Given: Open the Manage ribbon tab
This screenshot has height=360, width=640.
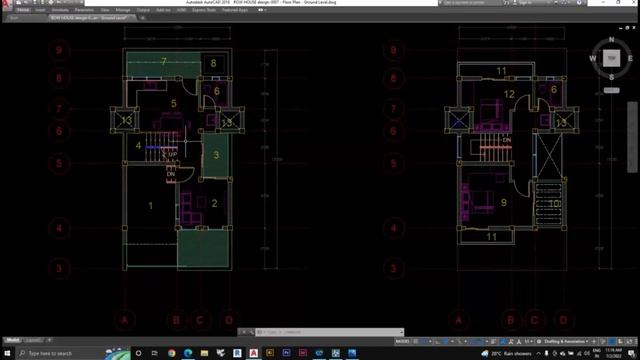Looking at the screenshot, I should point(122,10).
